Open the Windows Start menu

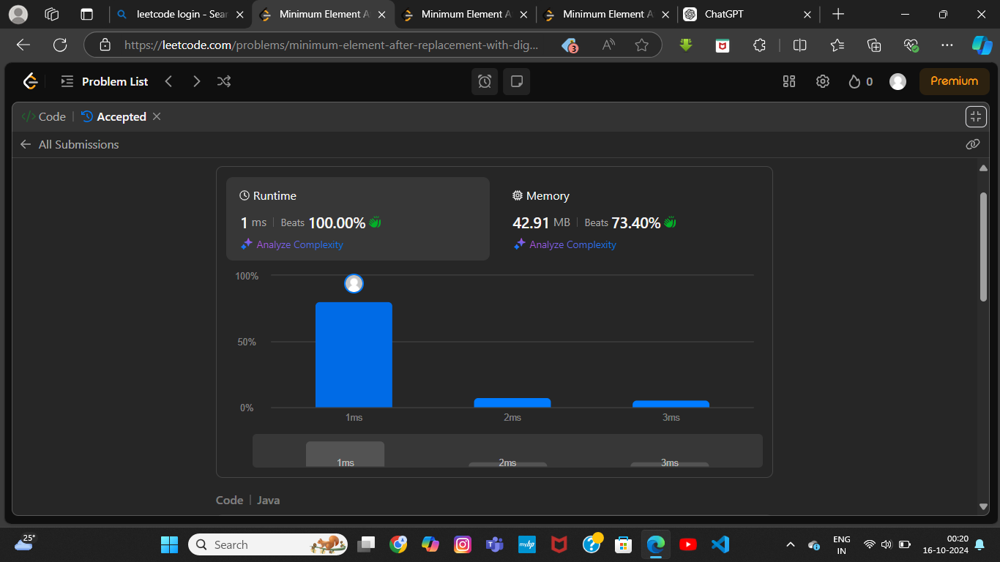170,544
